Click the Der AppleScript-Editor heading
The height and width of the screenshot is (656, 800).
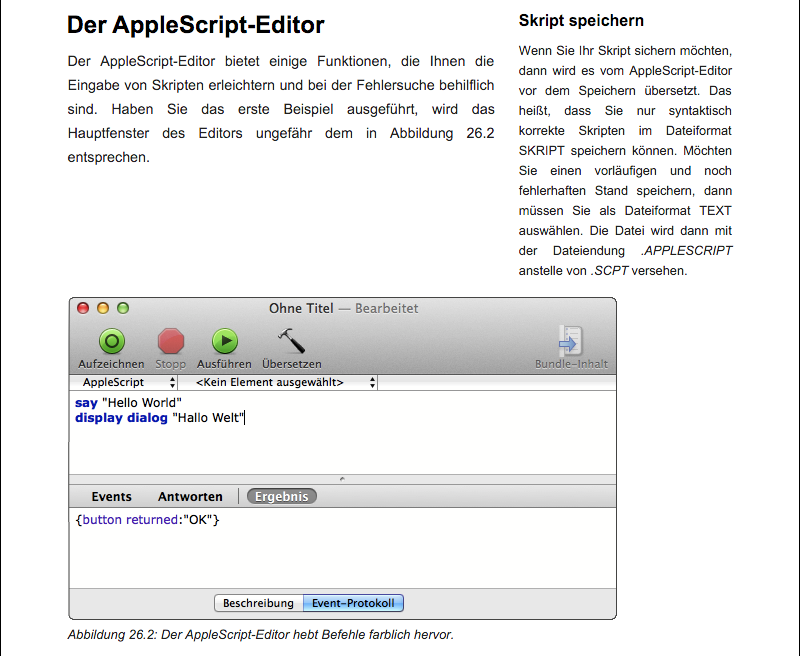click(x=196, y=24)
